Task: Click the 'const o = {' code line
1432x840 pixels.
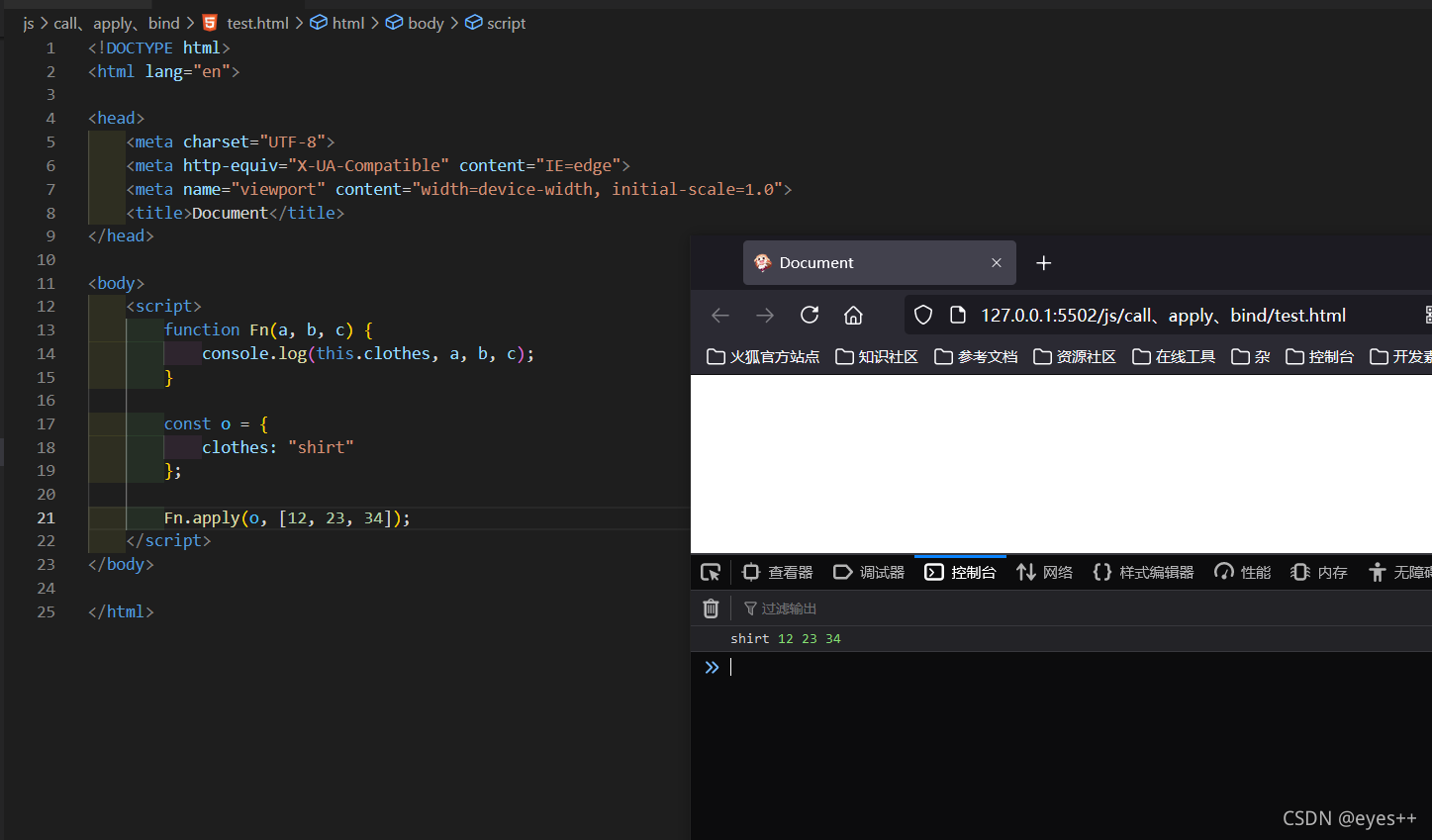Action: [x=216, y=423]
